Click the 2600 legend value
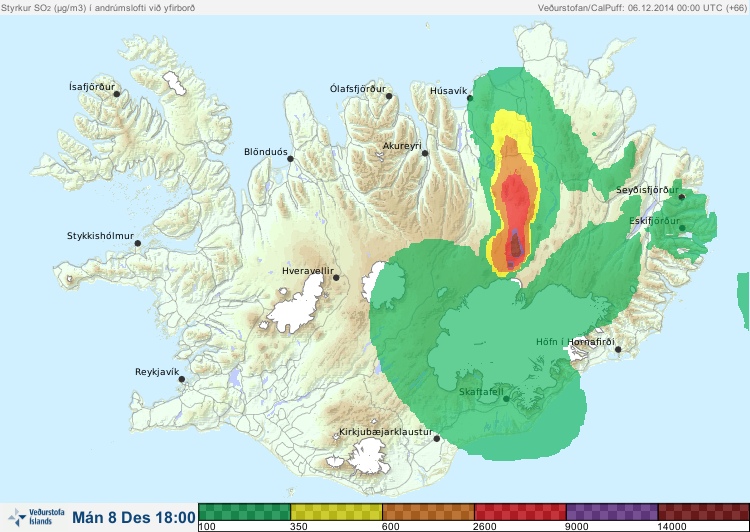The height and width of the screenshot is (532, 750). [x=485, y=527]
